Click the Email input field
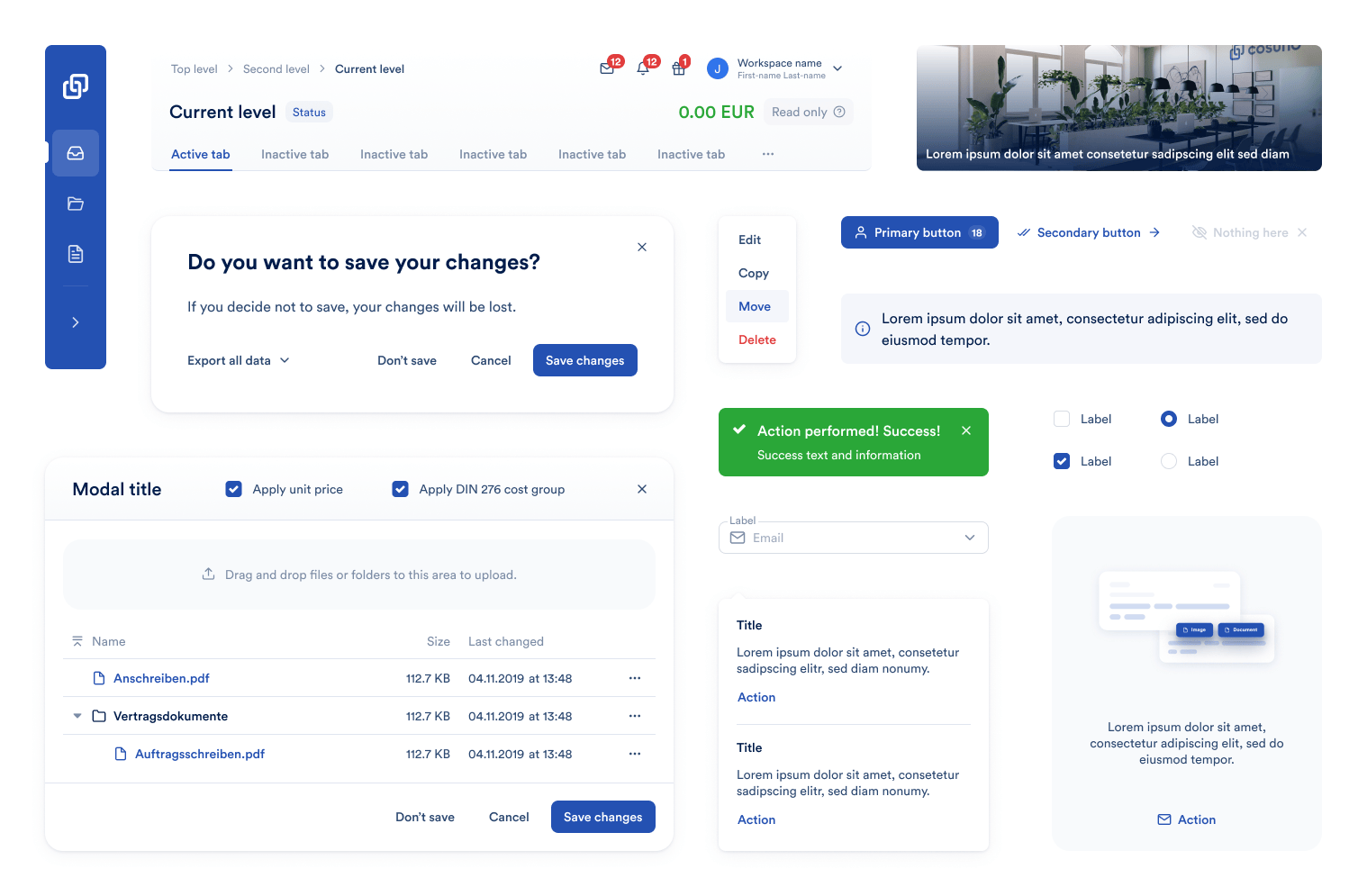This screenshot has width=1367, height=896. (x=853, y=537)
